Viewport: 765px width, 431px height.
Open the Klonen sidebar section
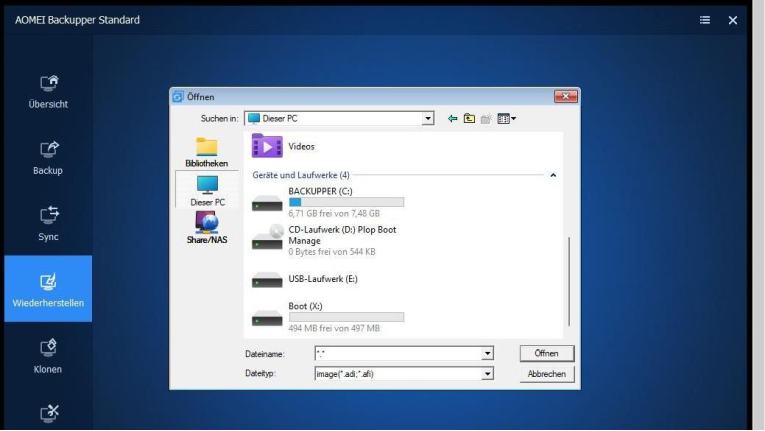pos(48,356)
